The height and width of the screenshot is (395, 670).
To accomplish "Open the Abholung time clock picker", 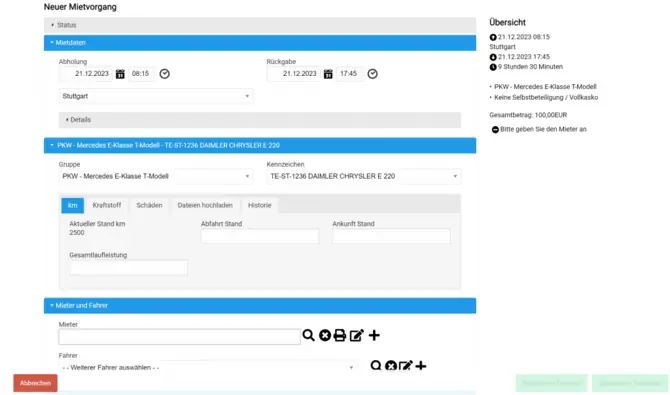I will point(165,74).
